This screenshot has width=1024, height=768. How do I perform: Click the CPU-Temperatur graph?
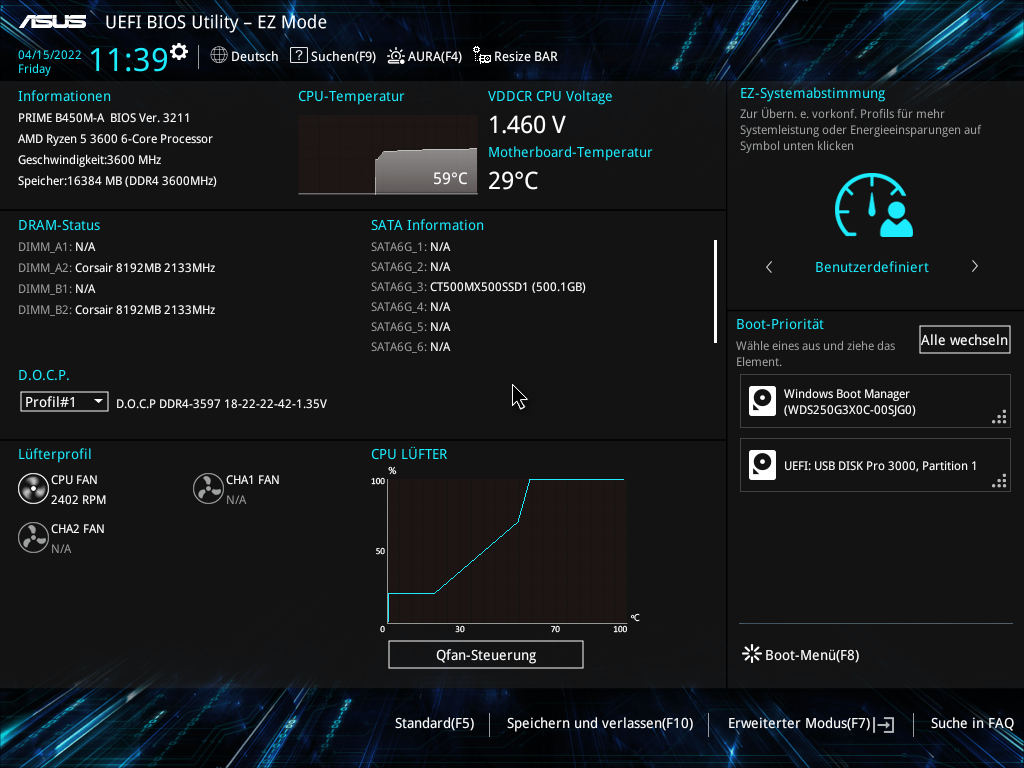pos(388,155)
